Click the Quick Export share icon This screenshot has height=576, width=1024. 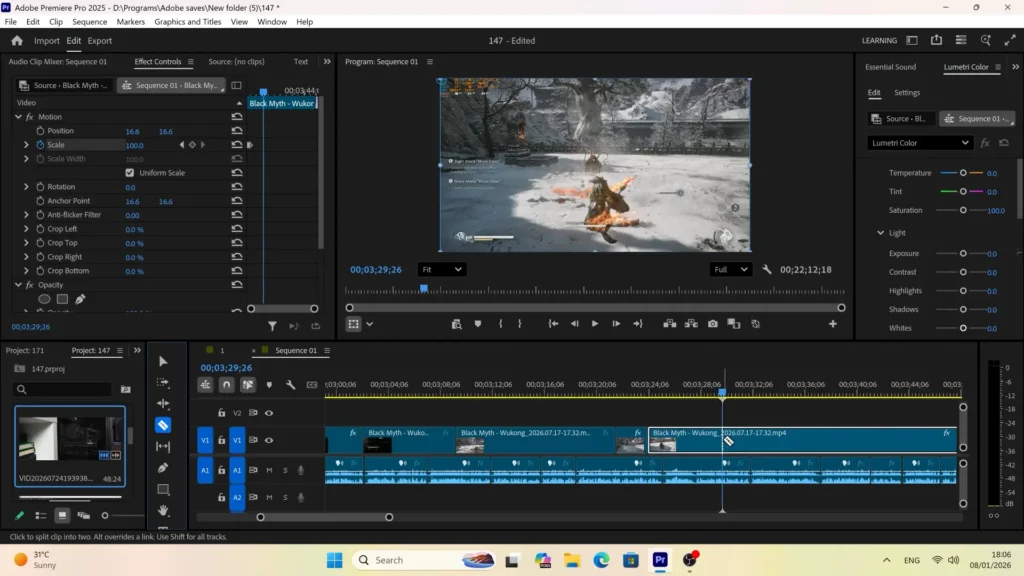936,40
